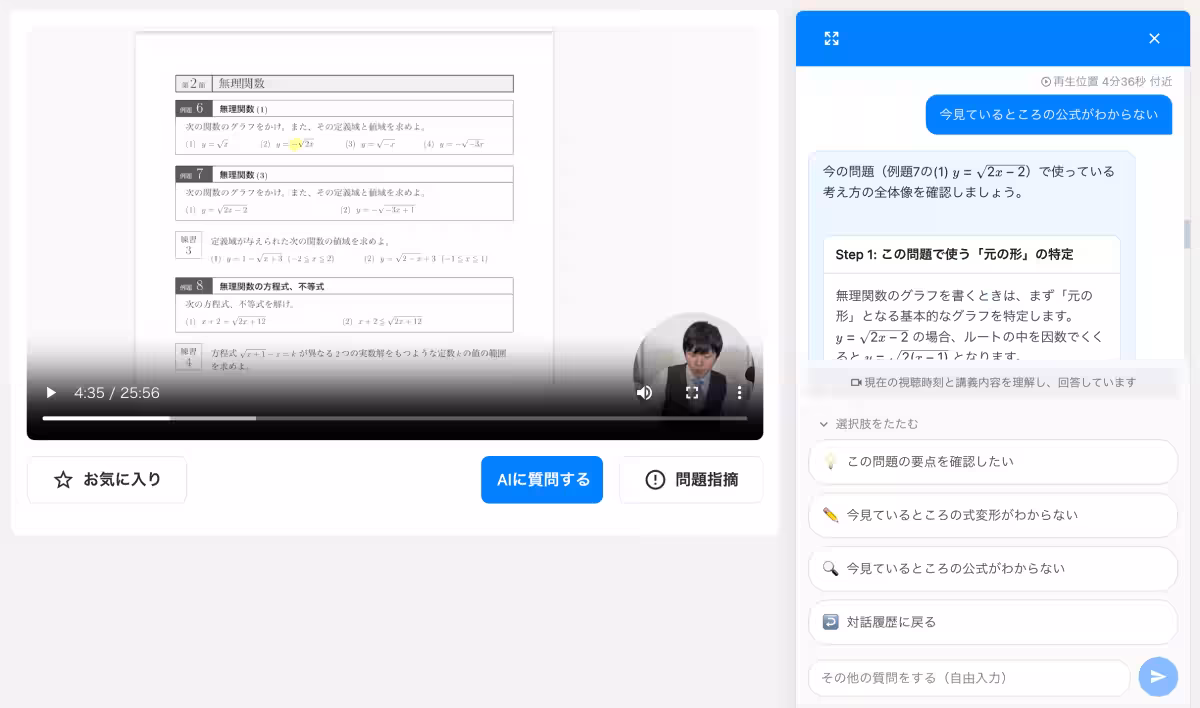Add video to favorites お気に入り
Image resolution: width=1200 pixels, height=708 pixels.
[x=107, y=480]
